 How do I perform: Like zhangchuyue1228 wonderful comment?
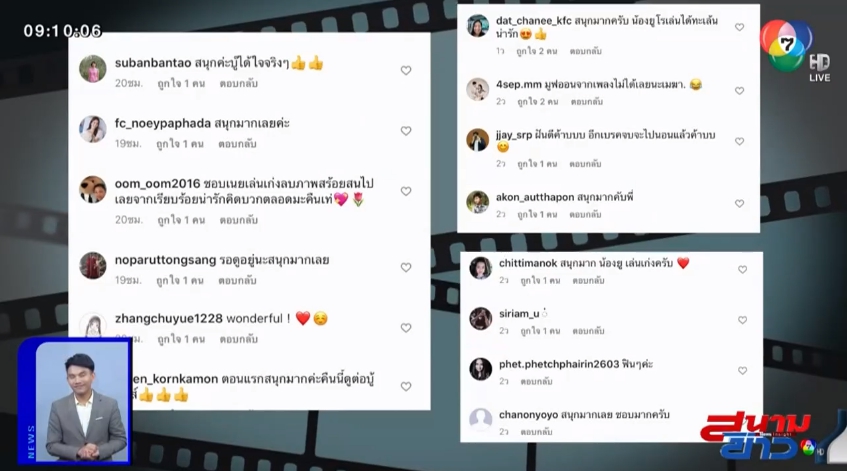click(x=406, y=328)
